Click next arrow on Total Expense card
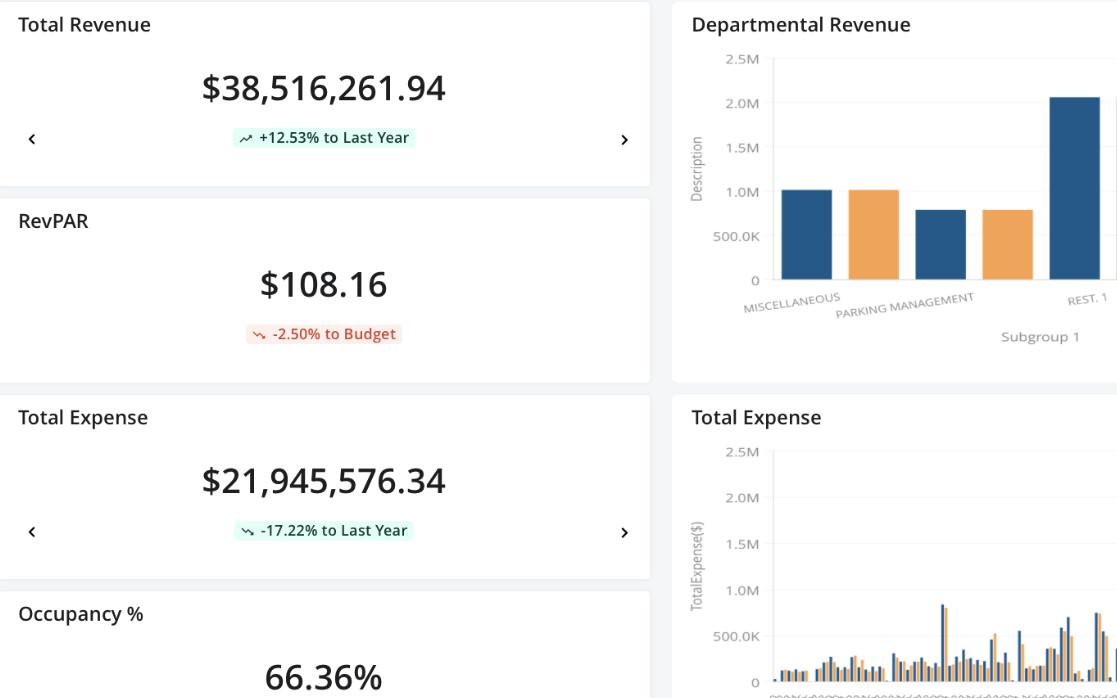Screen dimensions: 1117x698 (624, 533)
